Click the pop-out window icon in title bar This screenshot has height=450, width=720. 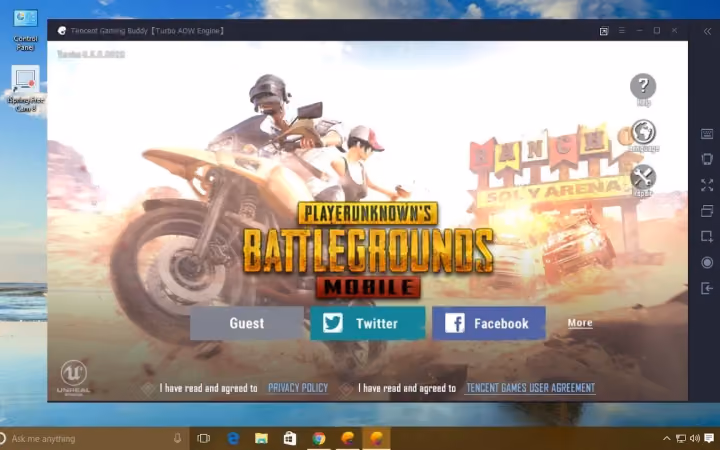click(604, 31)
